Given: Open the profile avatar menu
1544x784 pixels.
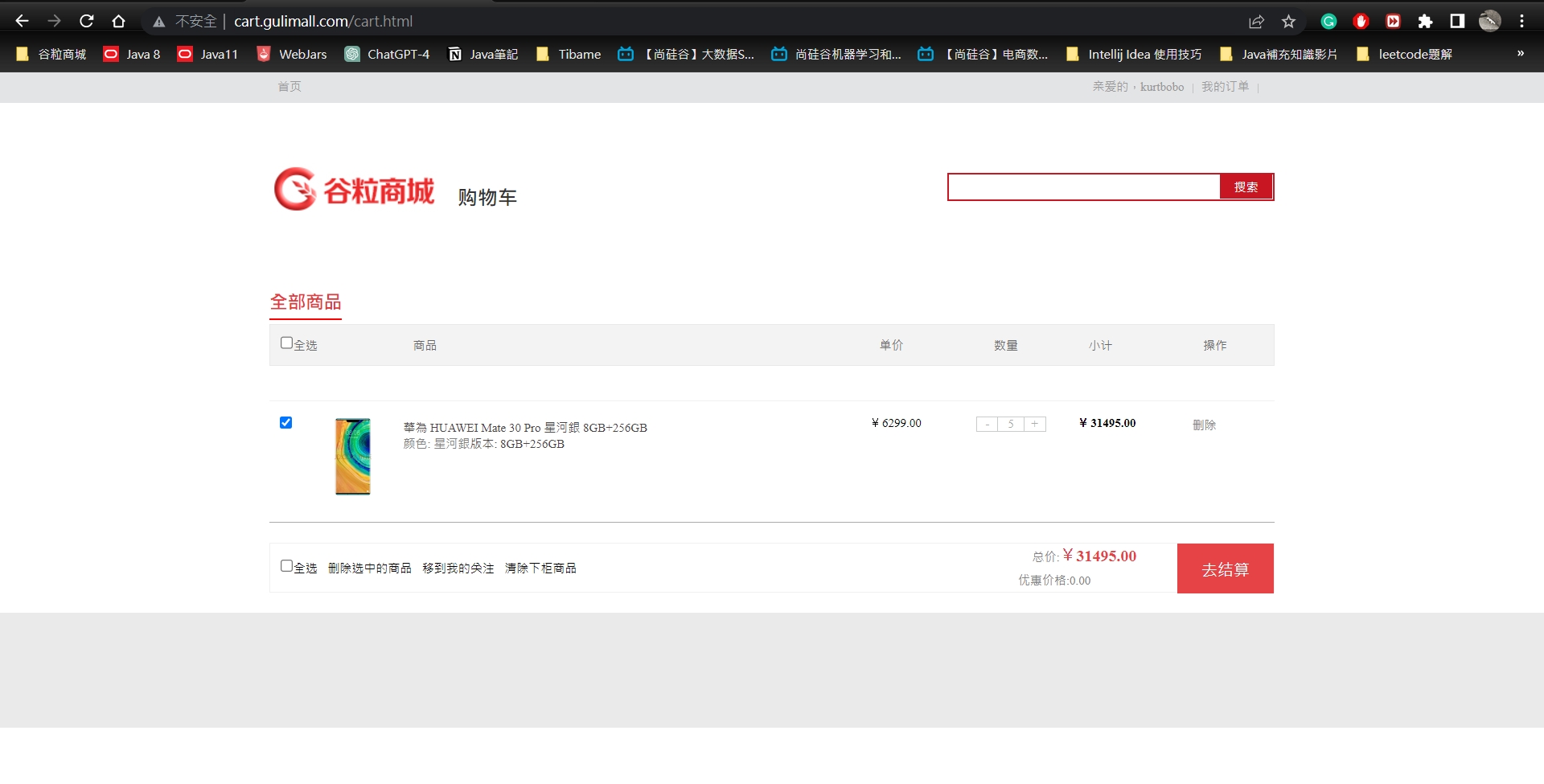Looking at the screenshot, I should click(x=1490, y=22).
